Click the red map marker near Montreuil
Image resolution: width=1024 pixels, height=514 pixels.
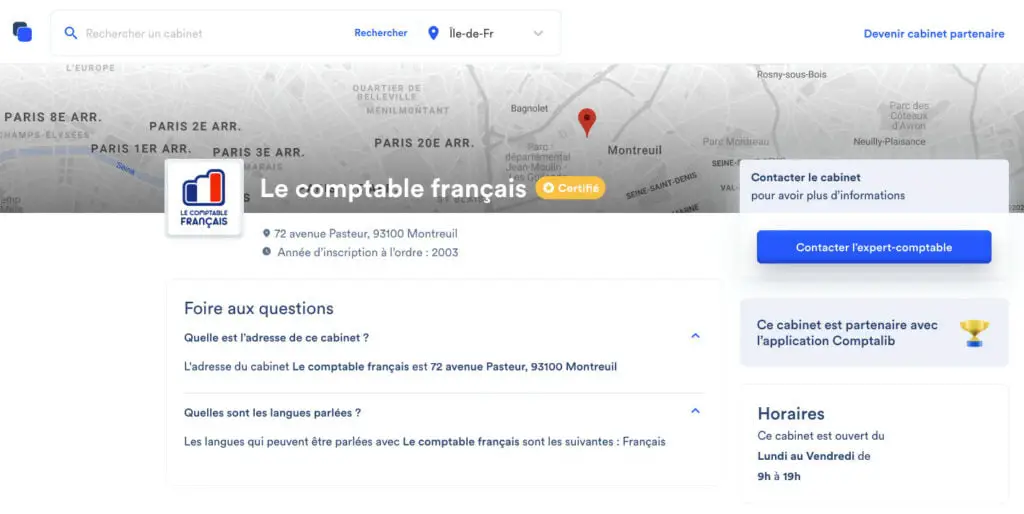(587, 122)
